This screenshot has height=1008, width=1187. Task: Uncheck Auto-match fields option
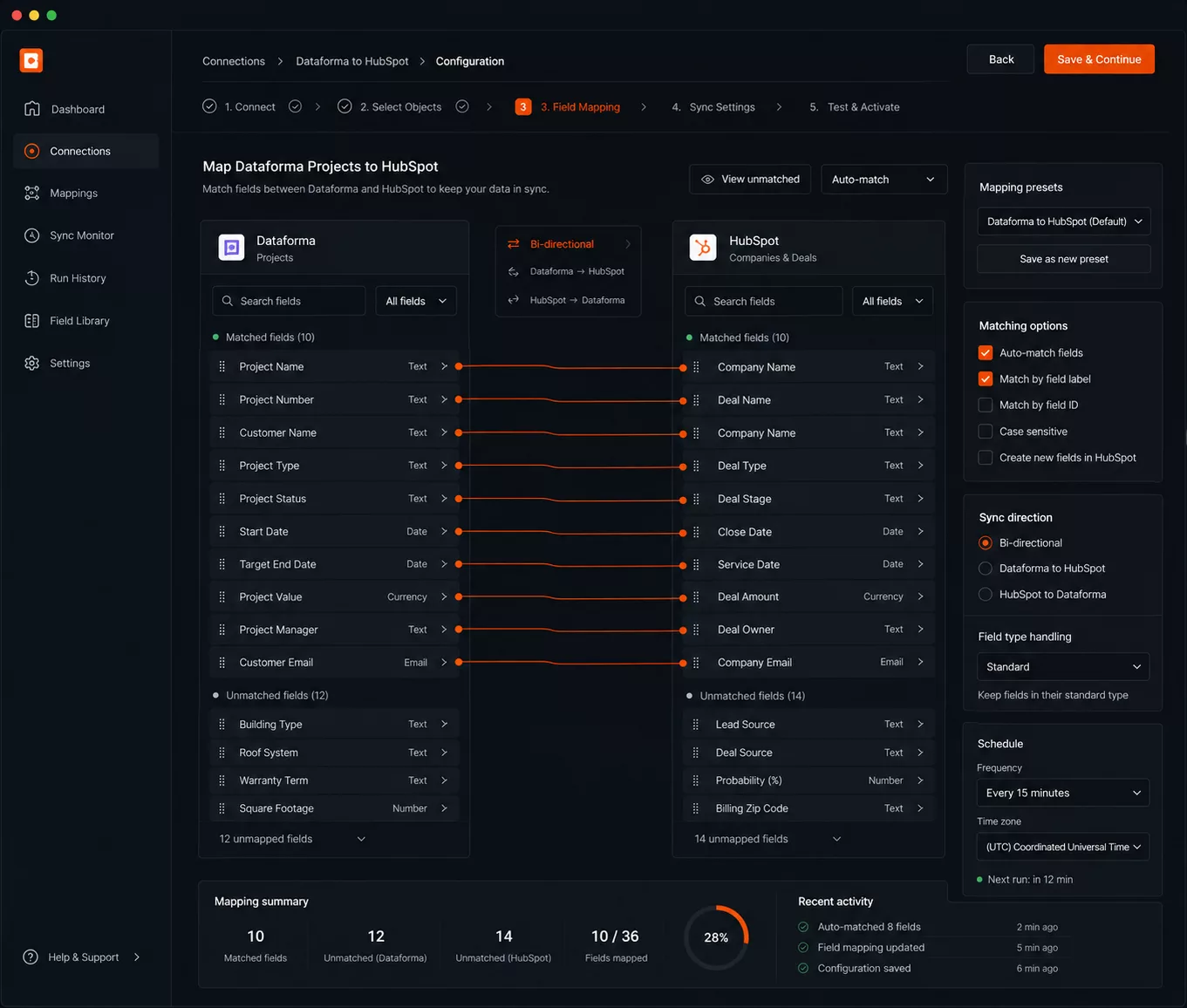(986, 353)
